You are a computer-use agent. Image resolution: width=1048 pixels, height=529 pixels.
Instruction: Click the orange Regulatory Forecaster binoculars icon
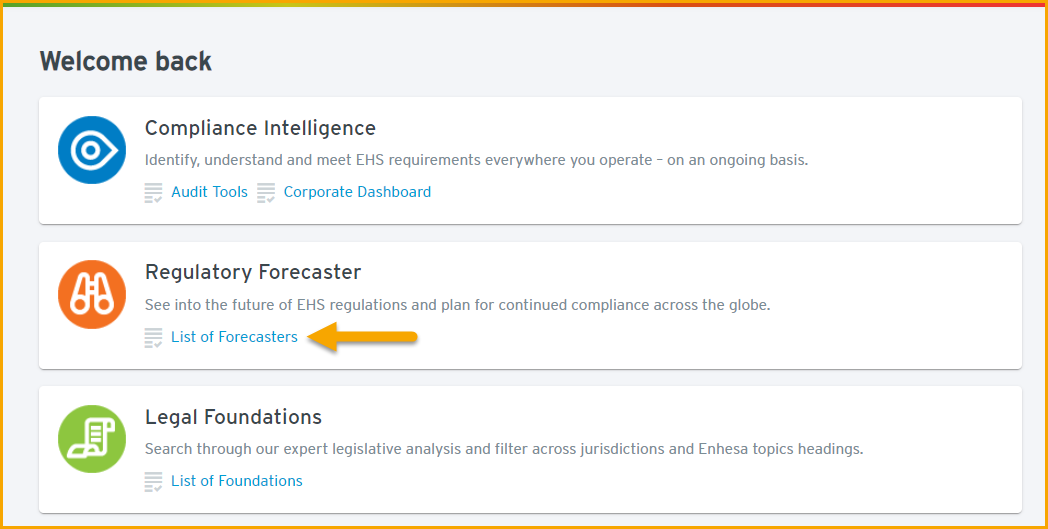click(x=92, y=294)
